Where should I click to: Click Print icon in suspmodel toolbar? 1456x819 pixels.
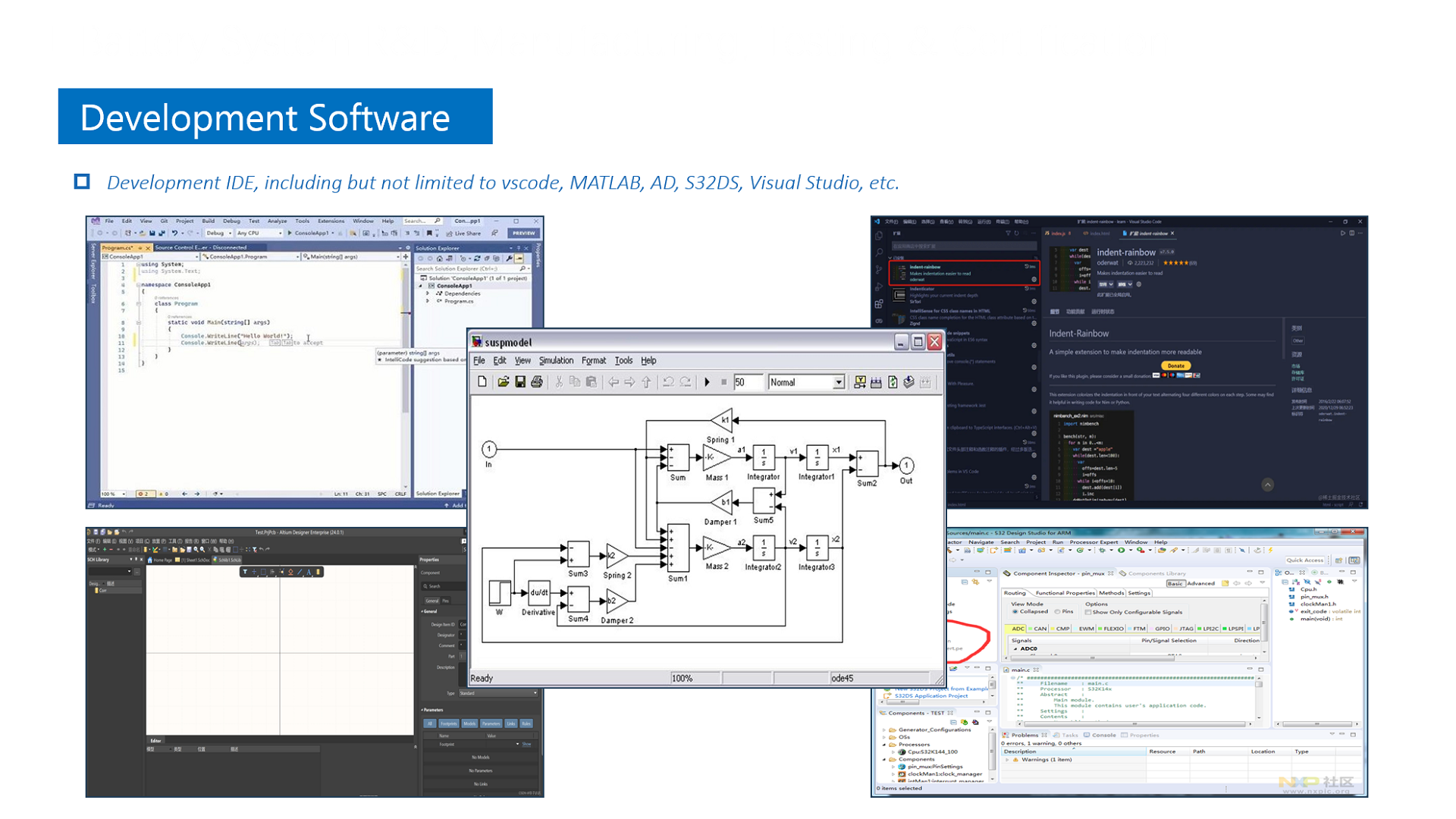pyautogui.click(x=537, y=382)
